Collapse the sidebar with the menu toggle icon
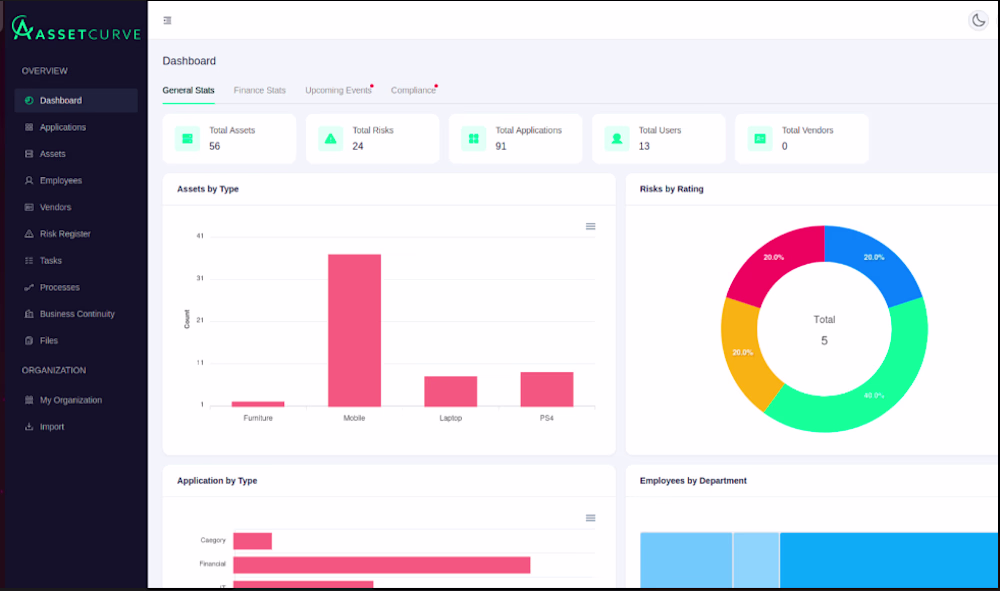 coord(167,20)
